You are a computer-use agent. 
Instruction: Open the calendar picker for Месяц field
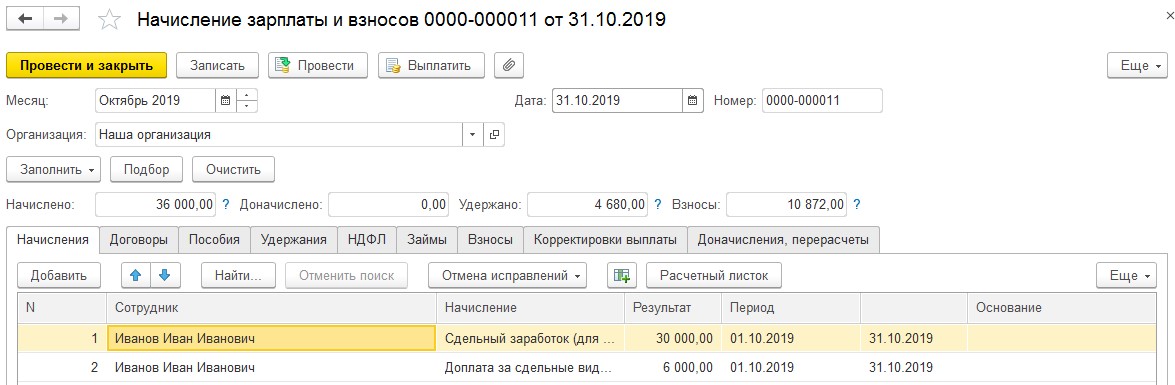[225, 100]
